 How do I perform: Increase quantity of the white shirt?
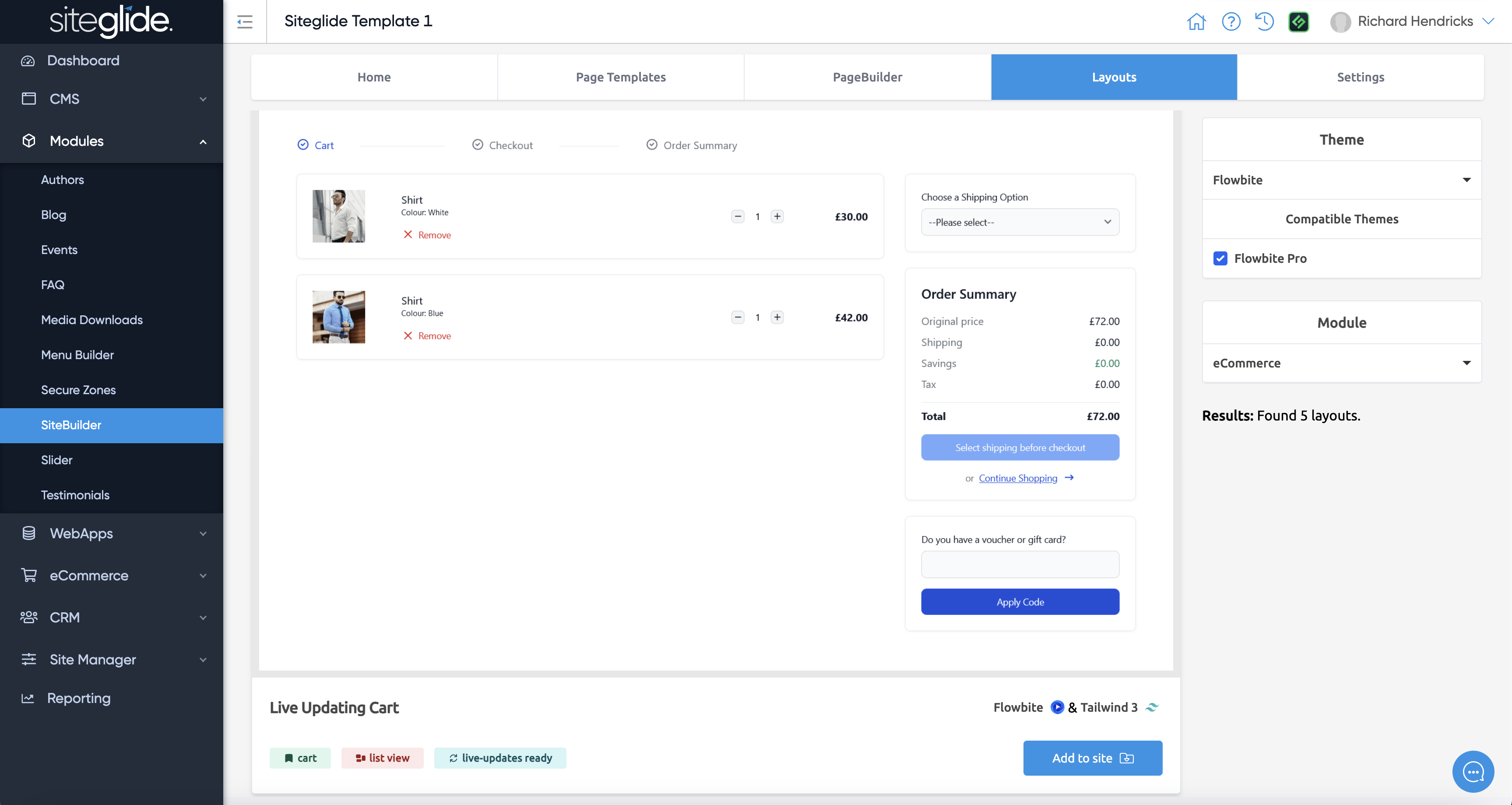(x=777, y=217)
